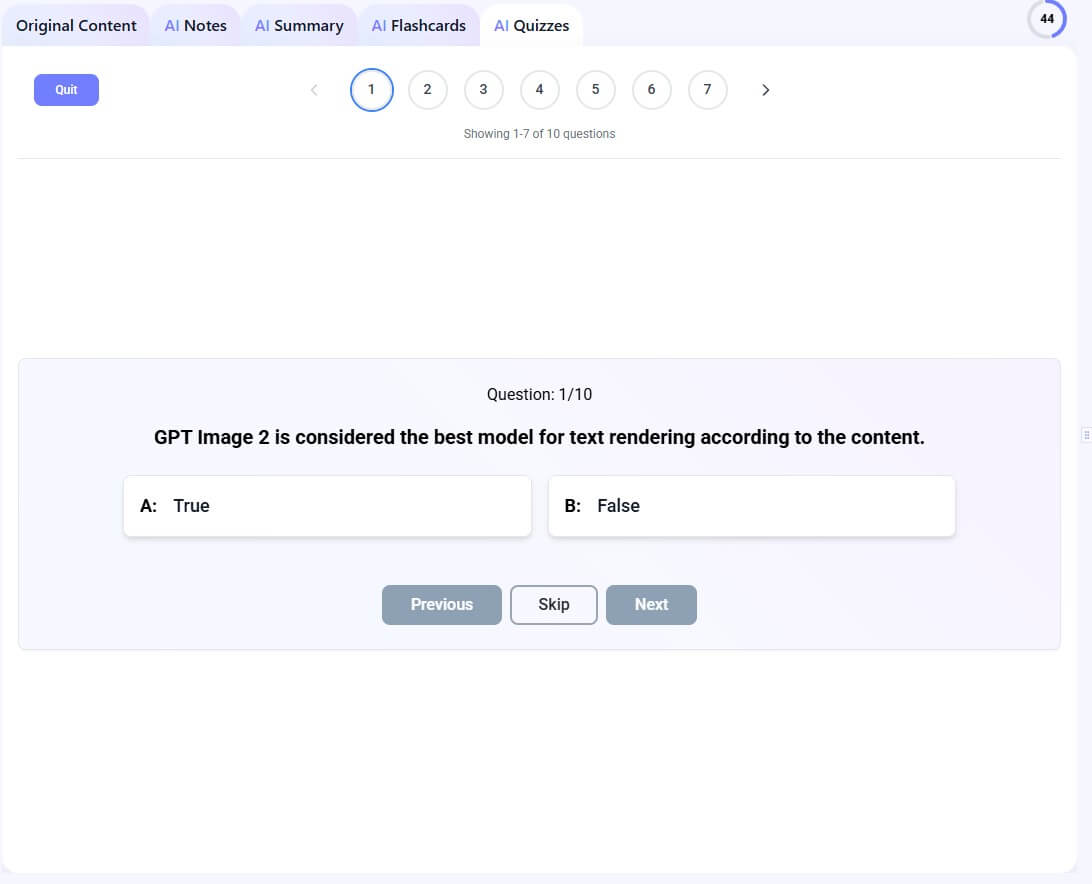Switch to the AI Notes tab
The height and width of the screenshot is (884, 1092).
click(x=196, y=26)
